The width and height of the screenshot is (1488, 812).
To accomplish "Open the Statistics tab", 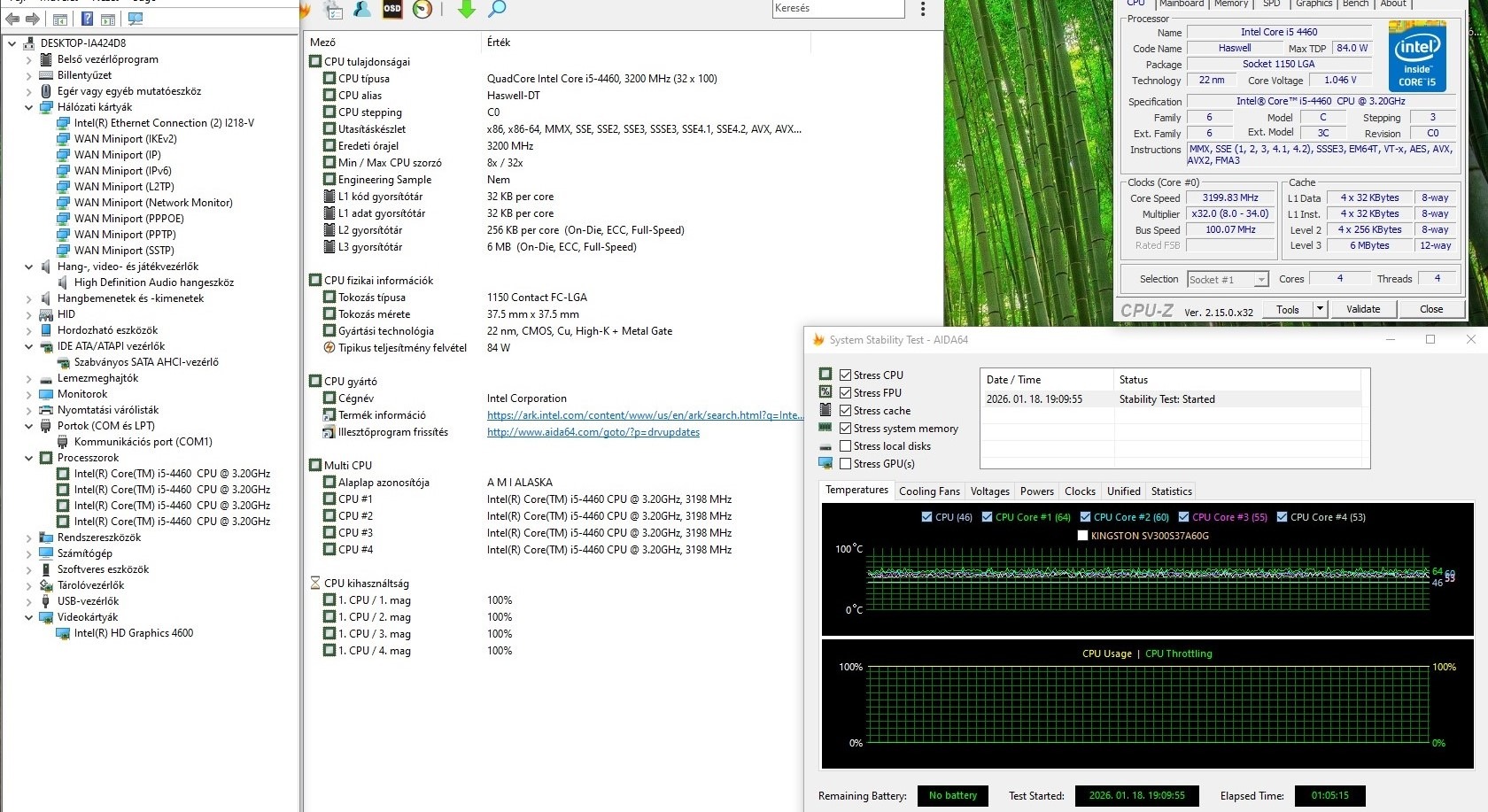I will pos(1172,491).
